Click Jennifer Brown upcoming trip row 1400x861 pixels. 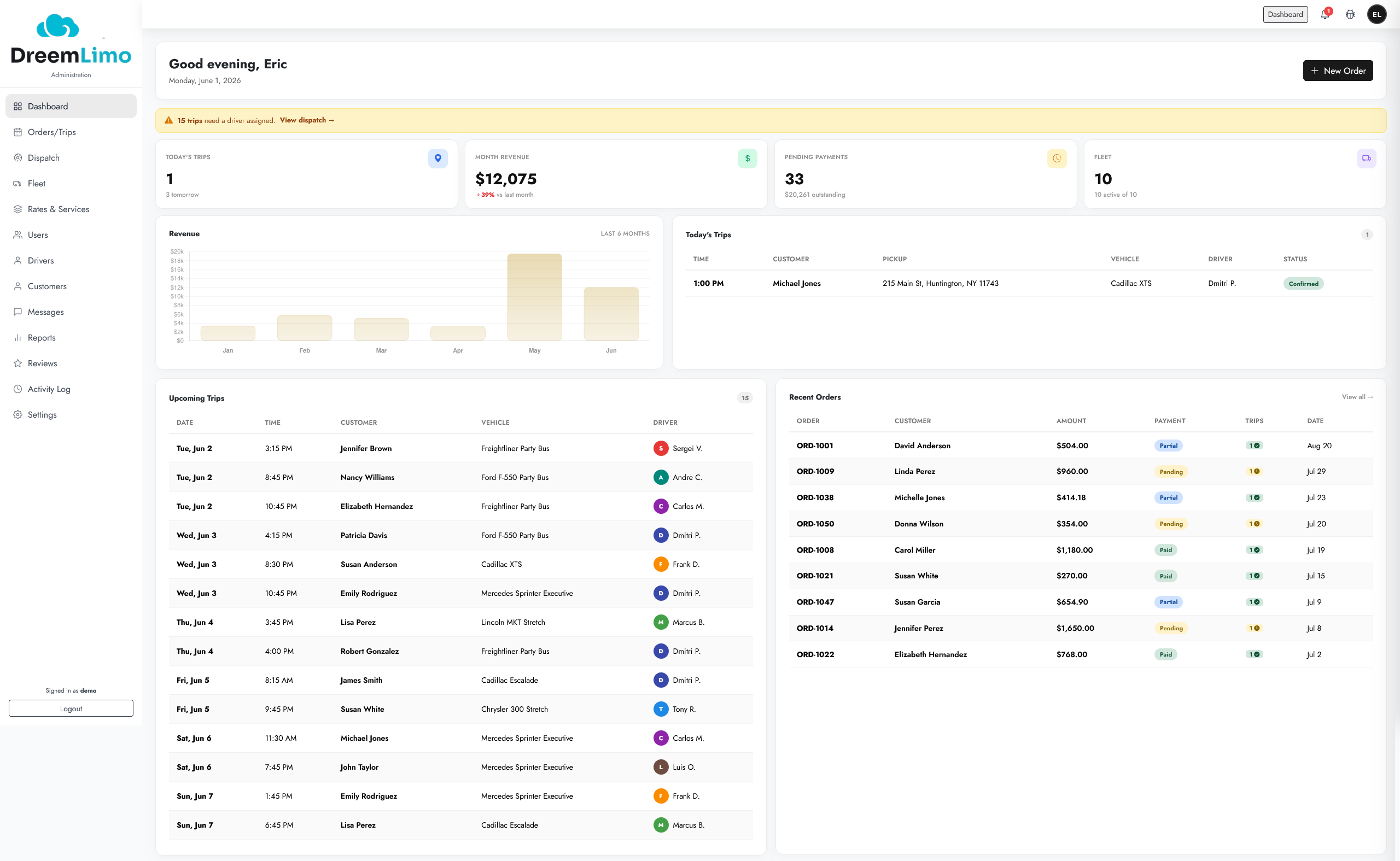(460, 448)
